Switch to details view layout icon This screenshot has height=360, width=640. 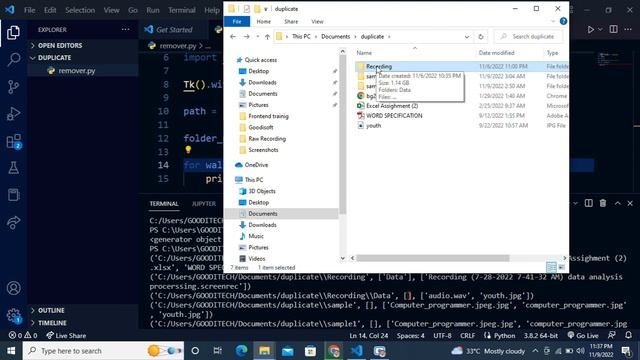(x=551, y=267)
